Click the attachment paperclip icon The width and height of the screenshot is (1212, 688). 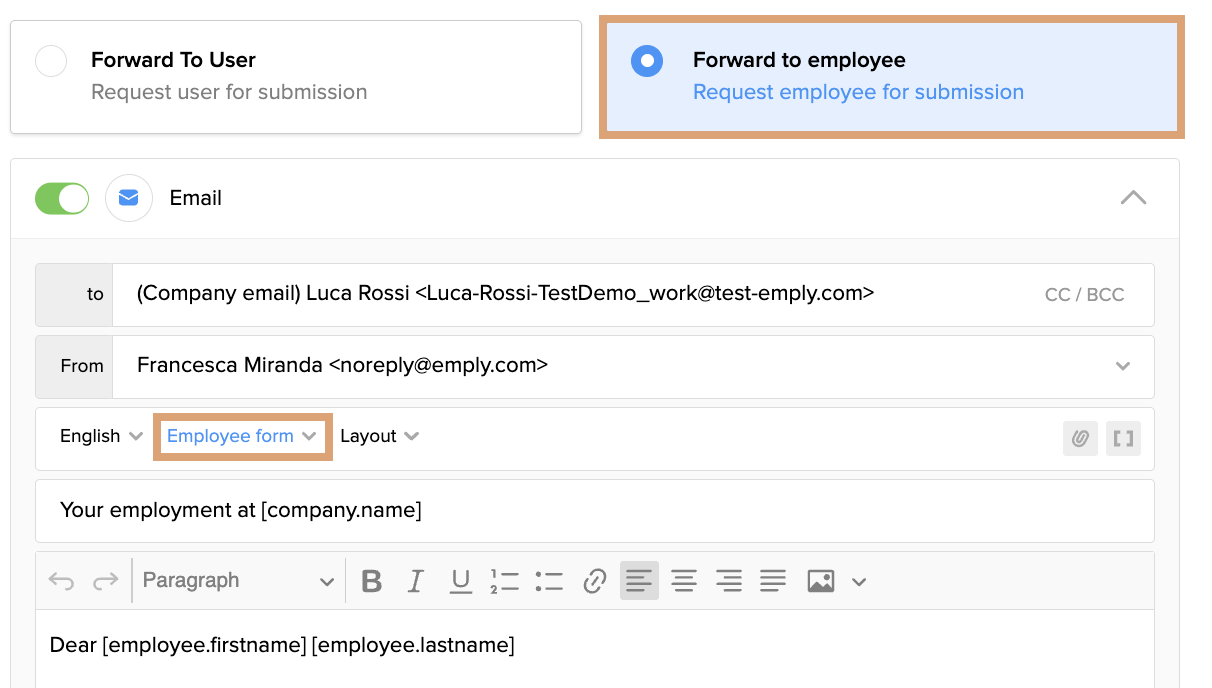pos(1080,438)
